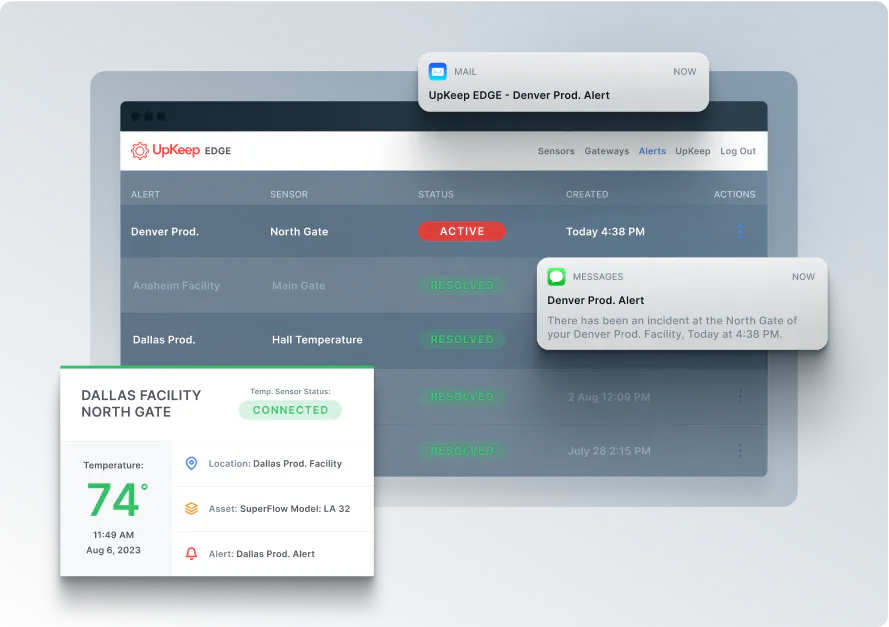Click the July 28 2:15 PM created time
Image resolution: width=889 pixels, height=627 pixels.
(609, 451)
